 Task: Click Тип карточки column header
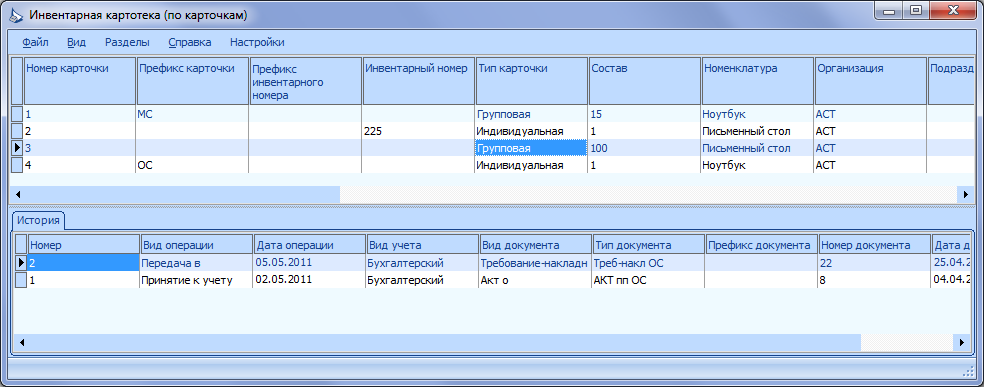(532, 81)
